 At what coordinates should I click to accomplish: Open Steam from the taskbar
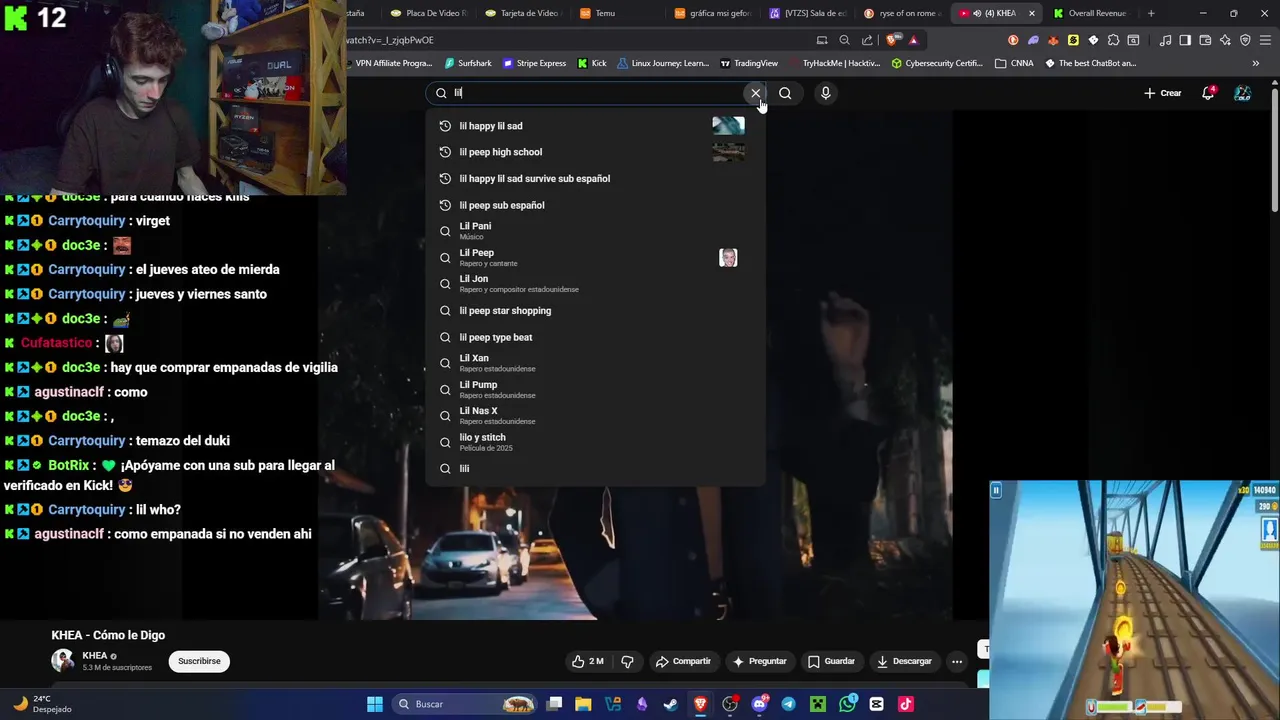pos(671,704)
